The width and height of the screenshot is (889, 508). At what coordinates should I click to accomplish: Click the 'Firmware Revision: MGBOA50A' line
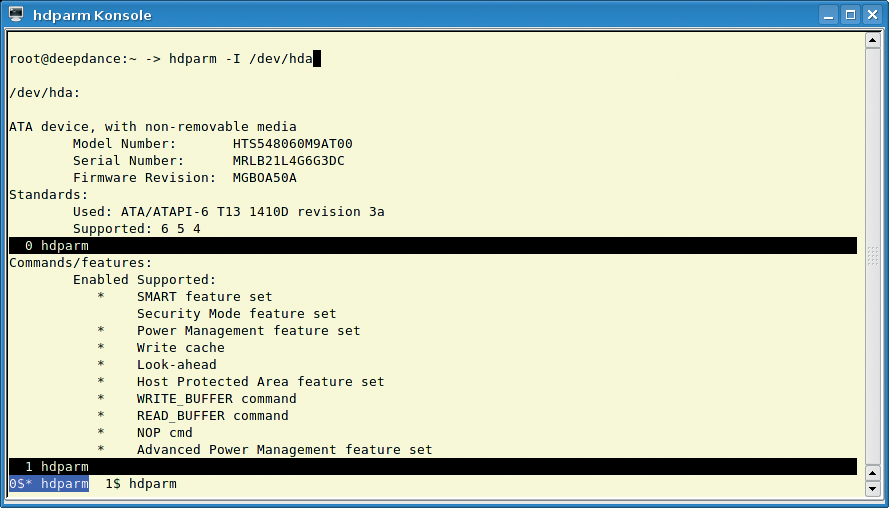click(185, 177)
